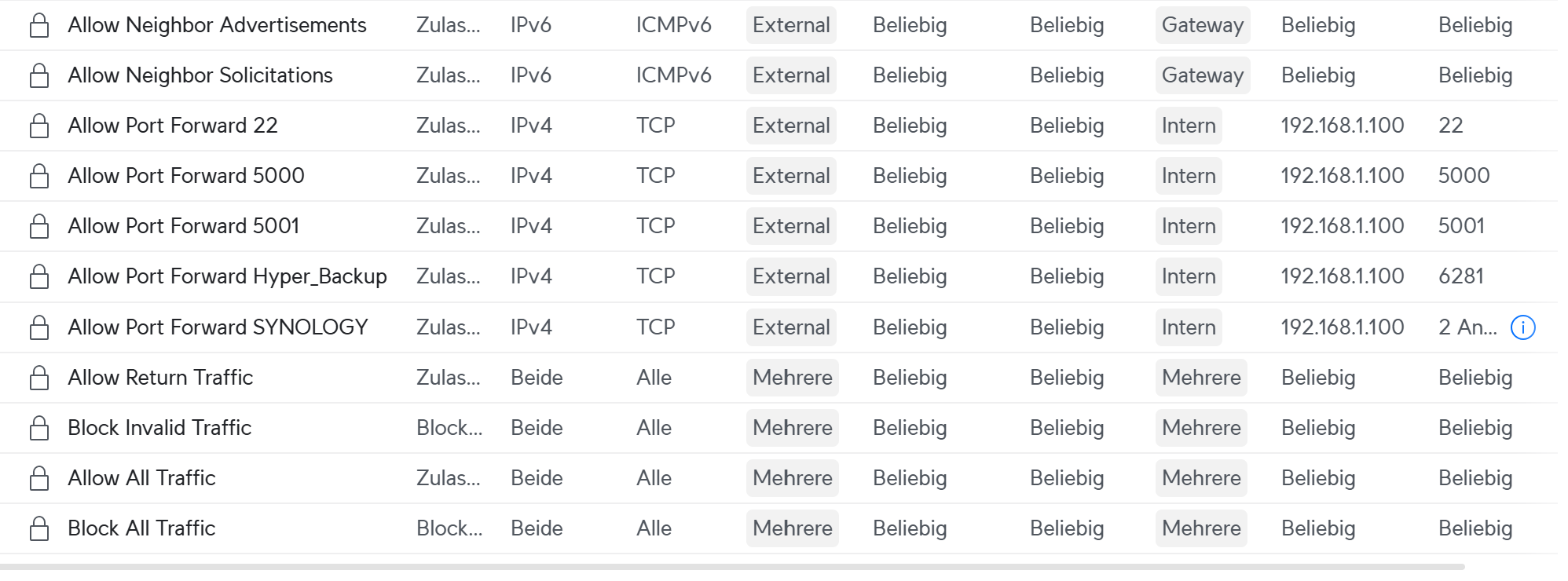The image size is (1568, 581).
Task: Click Gateway tag in Neighbor Advertisements row
Action: tap(1202, 25)
